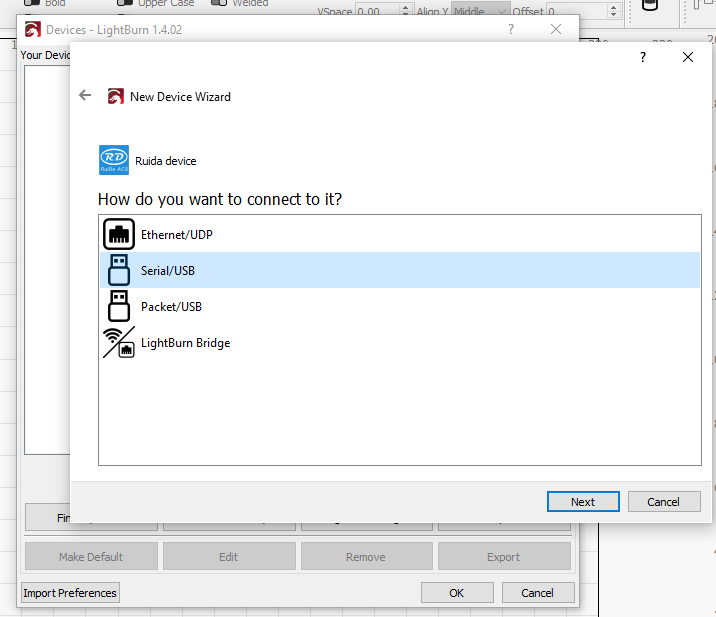Click Next in the wizard
The width and height of the screenshot is (716, 617).
pos(583,502)
